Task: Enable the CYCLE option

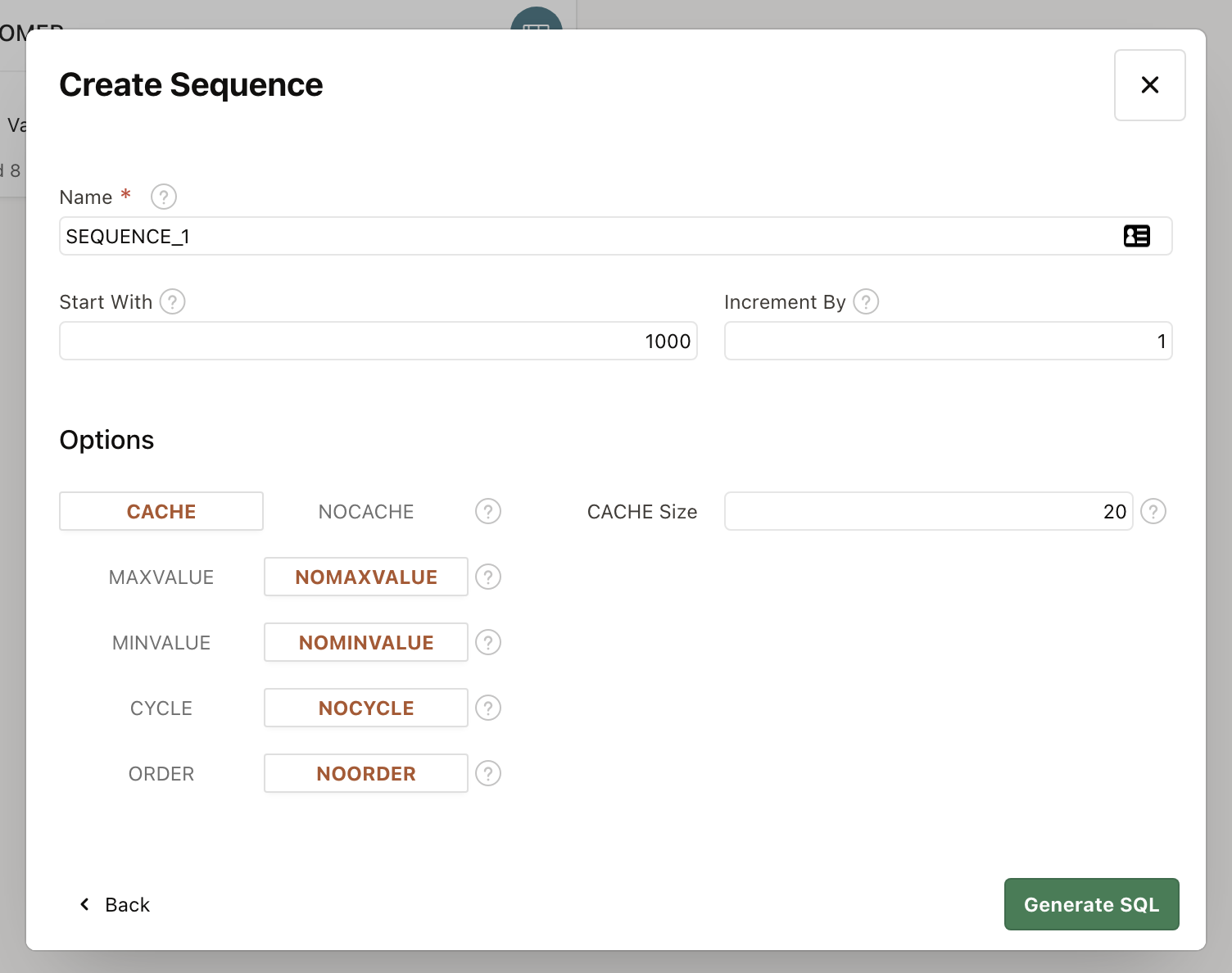Action: coord(161,708)
